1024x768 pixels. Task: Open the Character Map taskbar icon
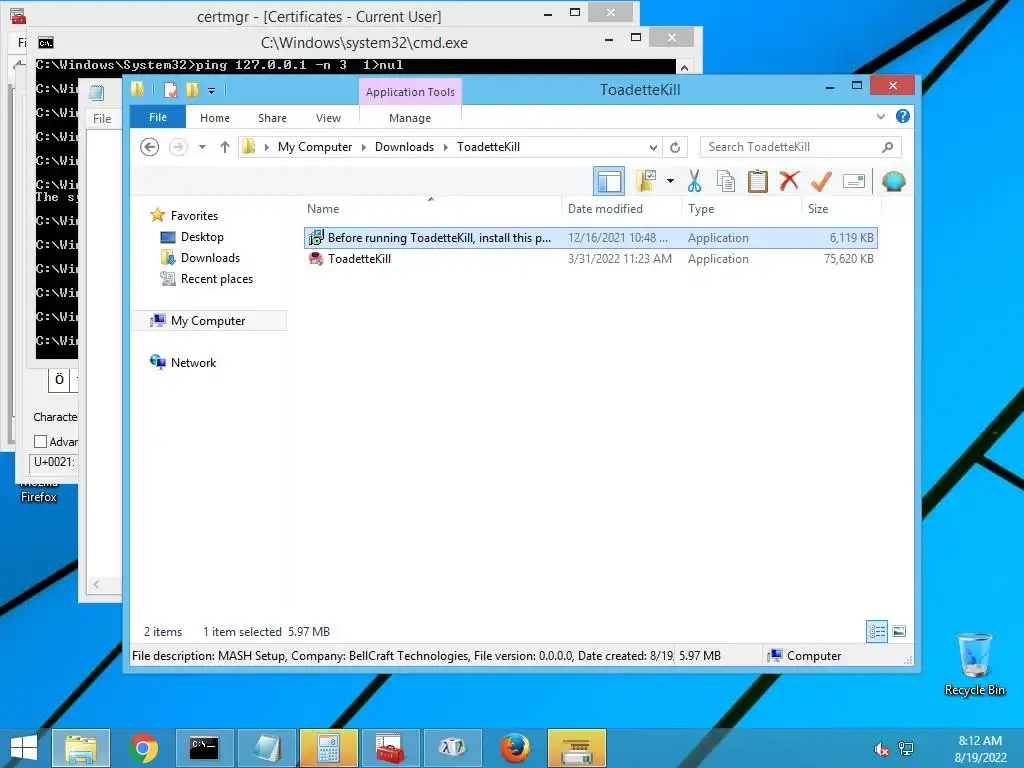point(452,748)
